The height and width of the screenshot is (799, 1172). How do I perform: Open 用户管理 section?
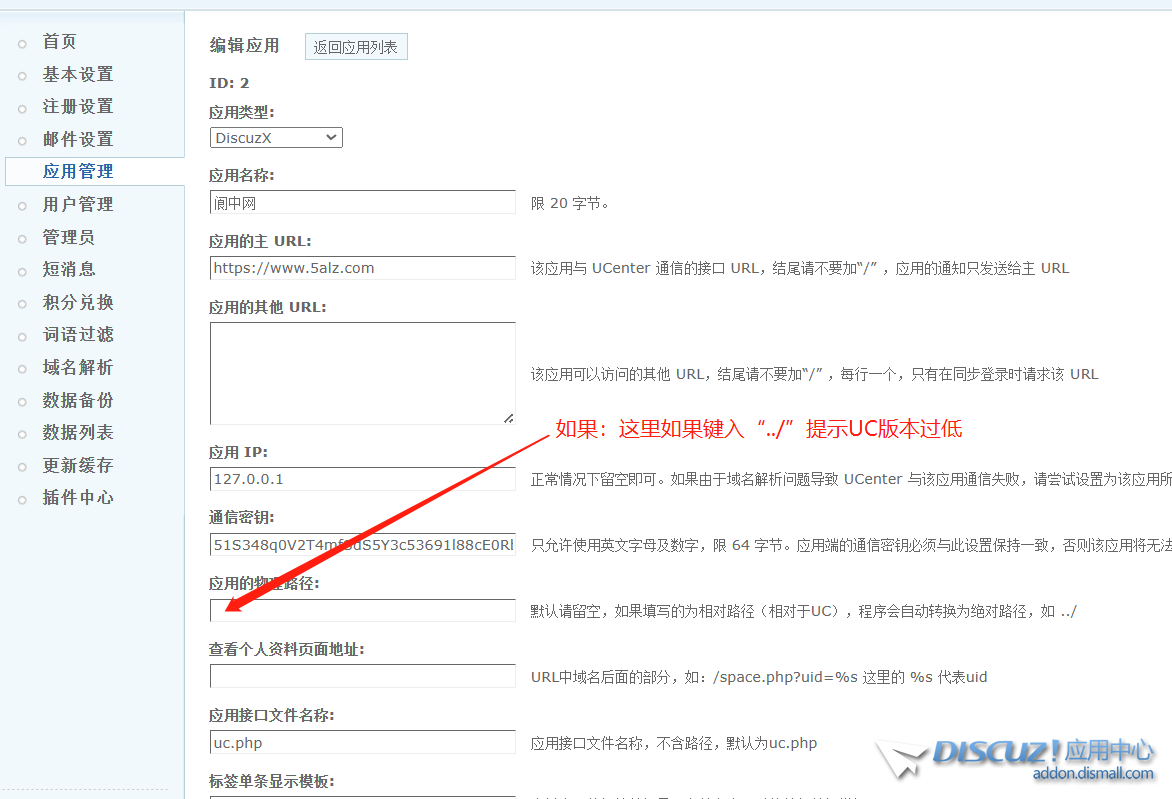[x=77, y=205]
